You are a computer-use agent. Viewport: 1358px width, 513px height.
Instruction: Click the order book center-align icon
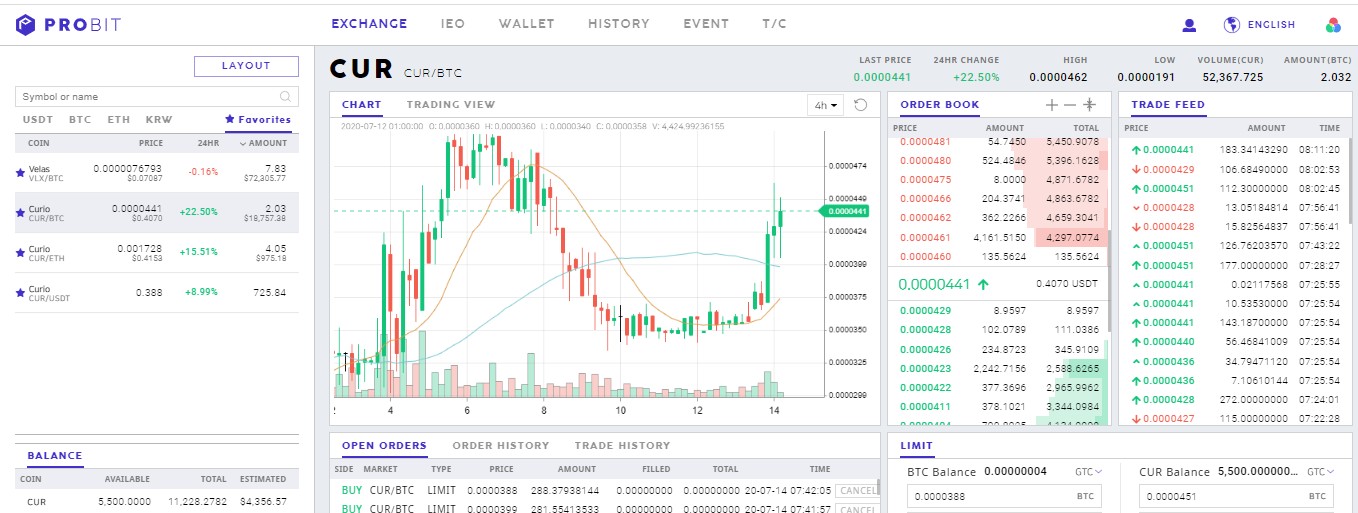tap(1089, 105)
